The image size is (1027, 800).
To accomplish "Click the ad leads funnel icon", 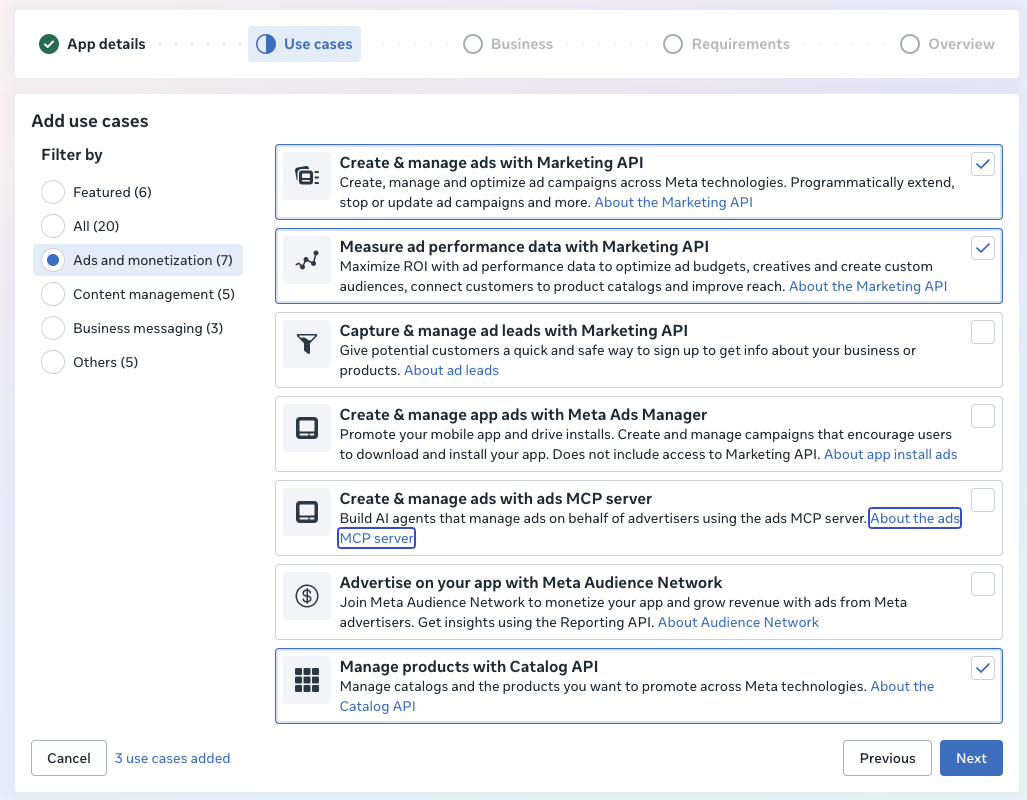I will pyautogui.click(x=307, y=344).
